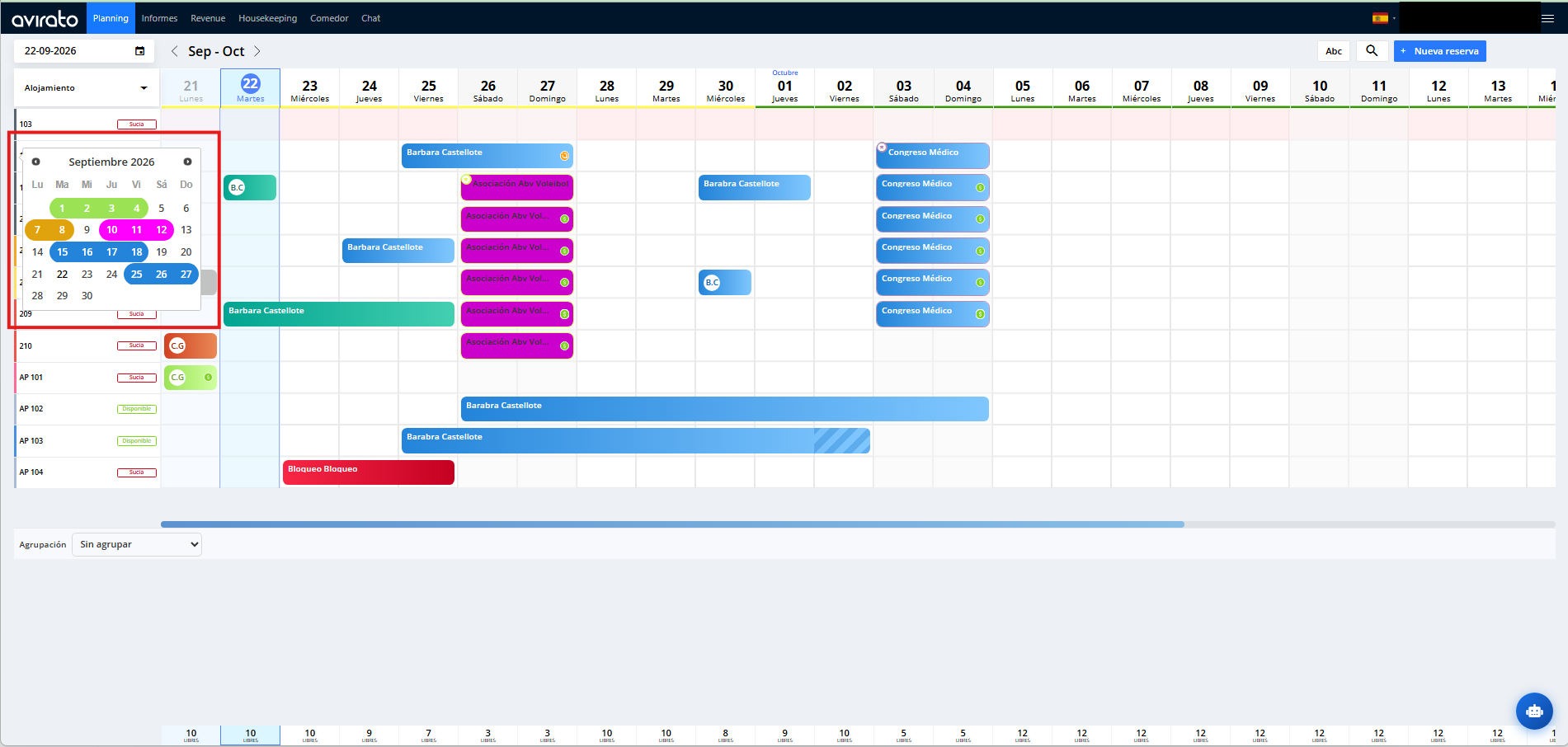Open the Sin agrupar grouping dropdown
This screenshot has width=1568, height=747.
point(137,544)
